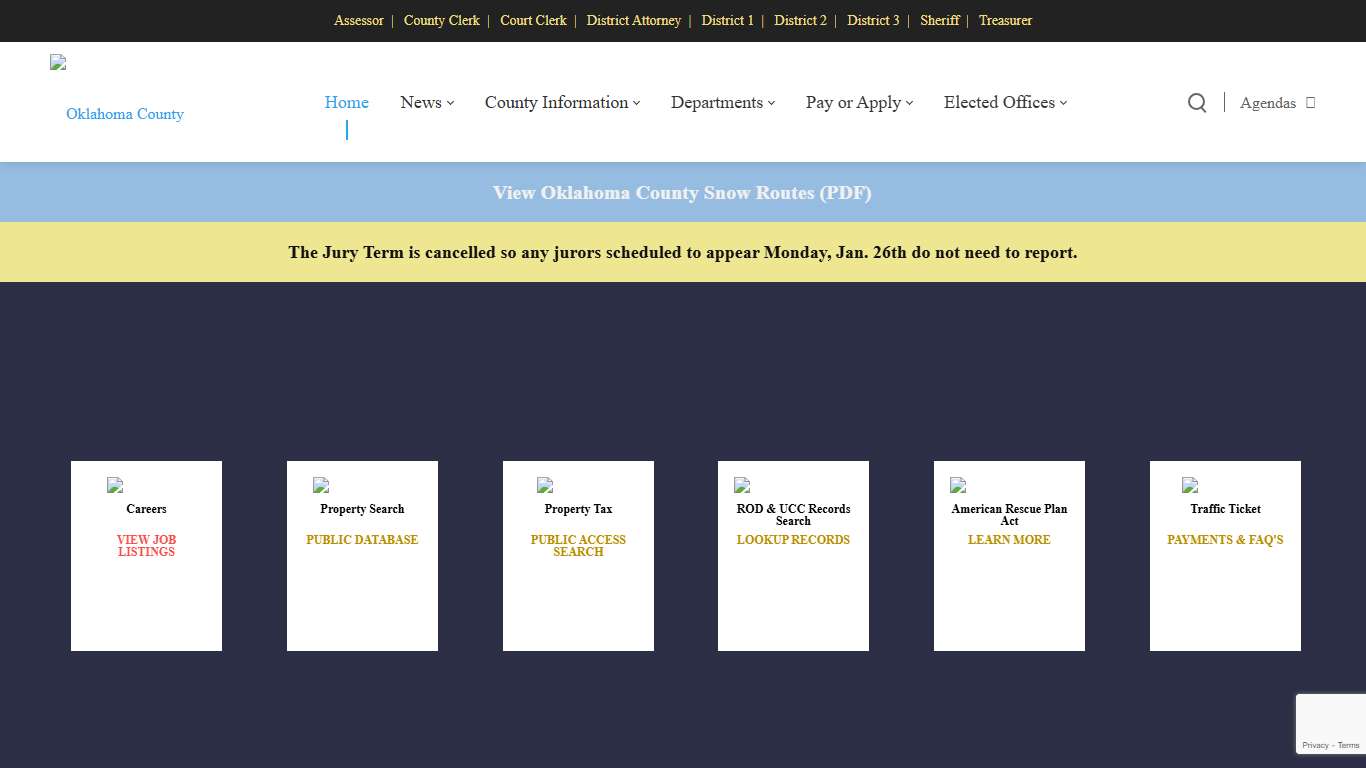Click View Job Listings link

[x=146, y=545]
